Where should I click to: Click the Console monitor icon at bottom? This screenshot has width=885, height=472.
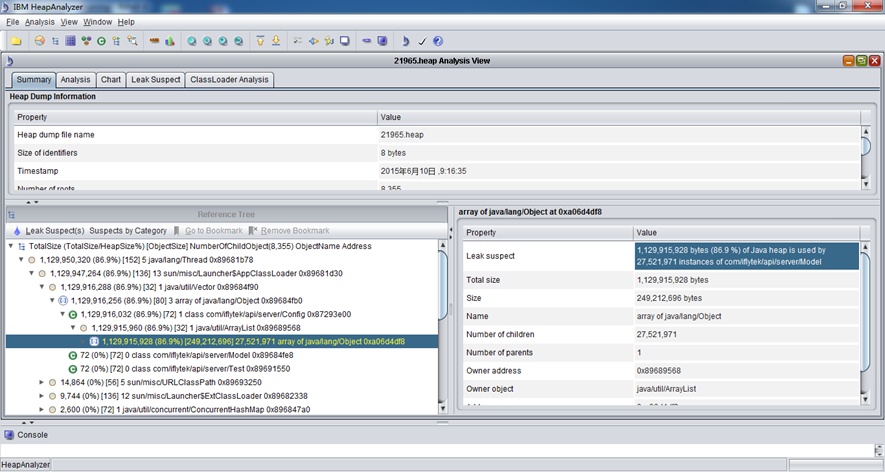(x=8, y=435)
